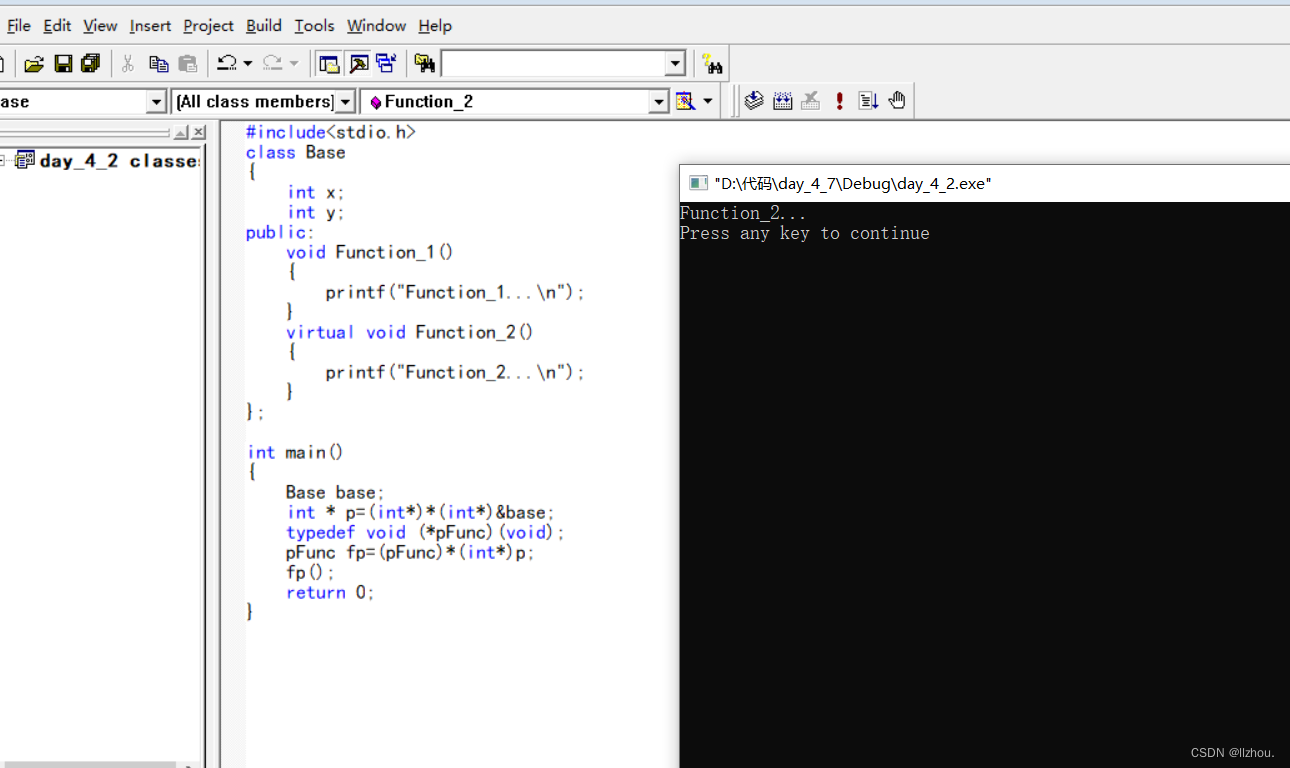Click the WizardBar actions wand icon
Viewport: 1290px width, 768px height.
click(685, 101)
